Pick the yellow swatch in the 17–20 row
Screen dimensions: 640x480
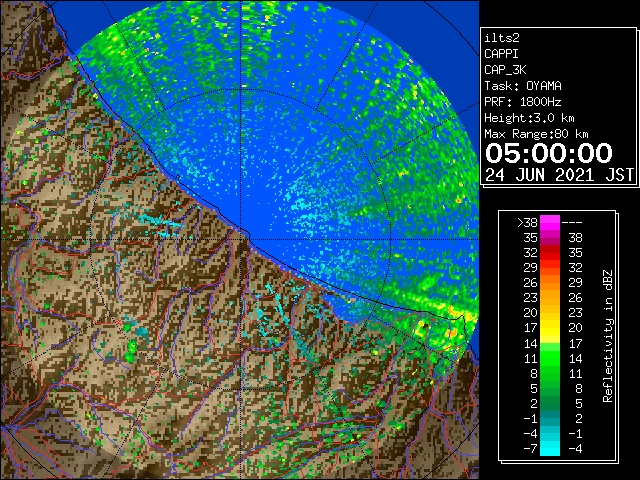(x=550, y=328)
